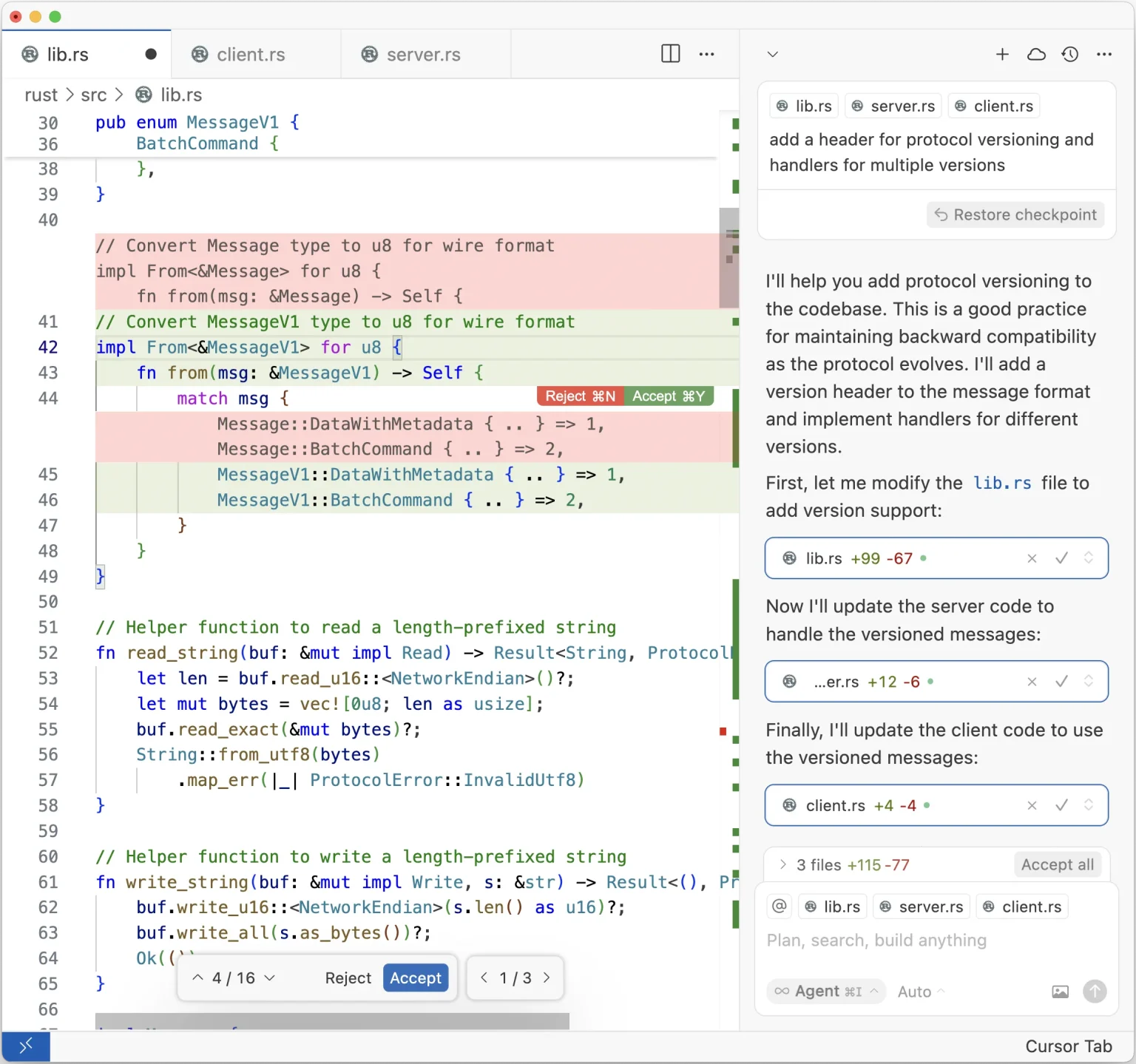Accept lib.rs changes with checkmark

pos(1061,558)
